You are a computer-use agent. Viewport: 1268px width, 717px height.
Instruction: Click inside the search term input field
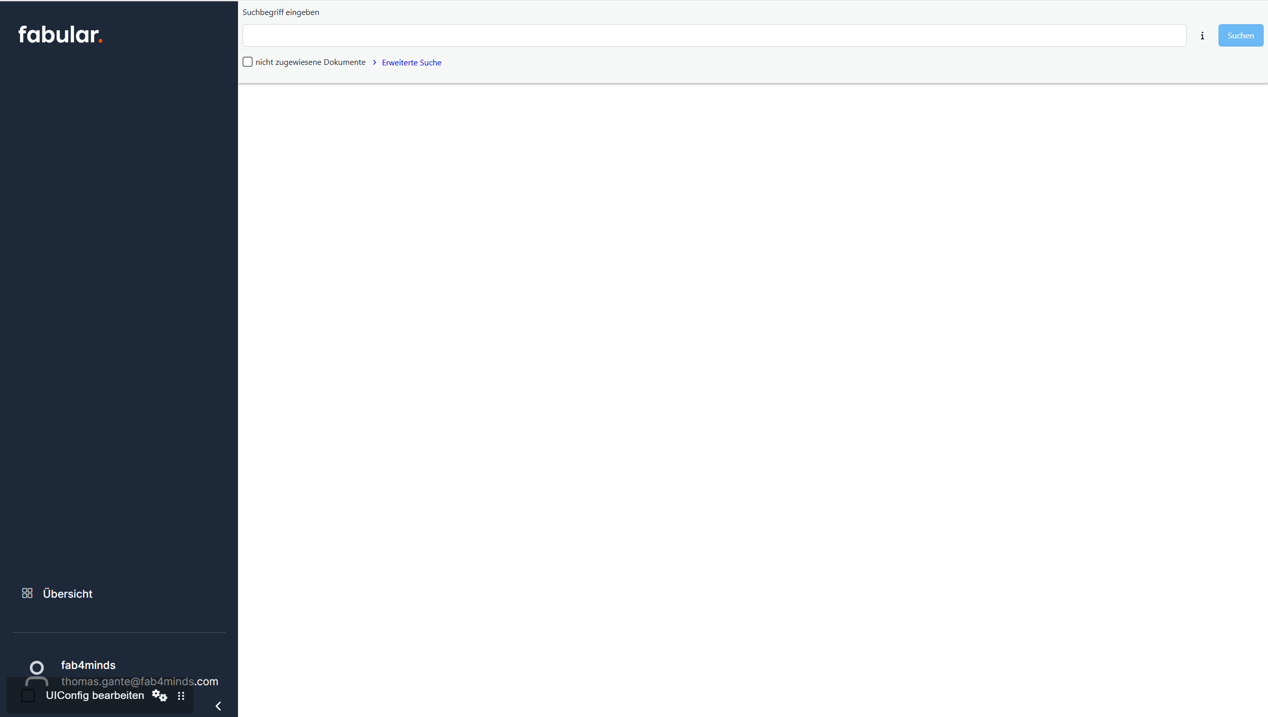tap(713, 34)
